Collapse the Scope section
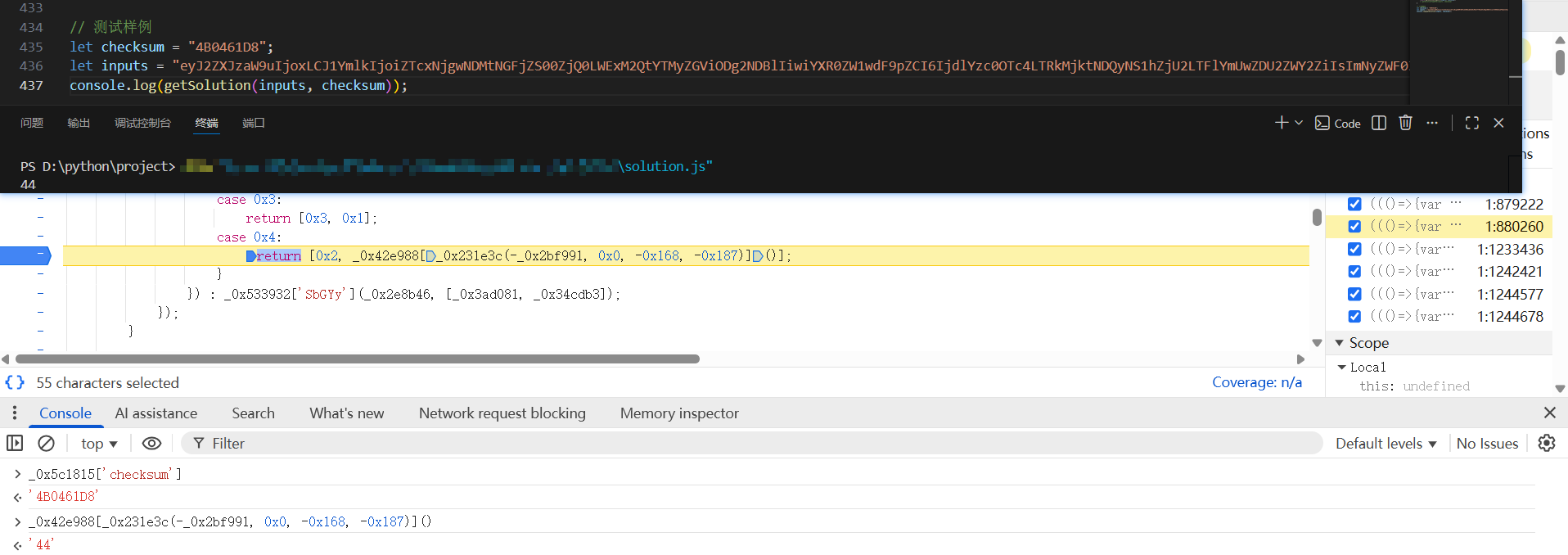 point(1340,343)
